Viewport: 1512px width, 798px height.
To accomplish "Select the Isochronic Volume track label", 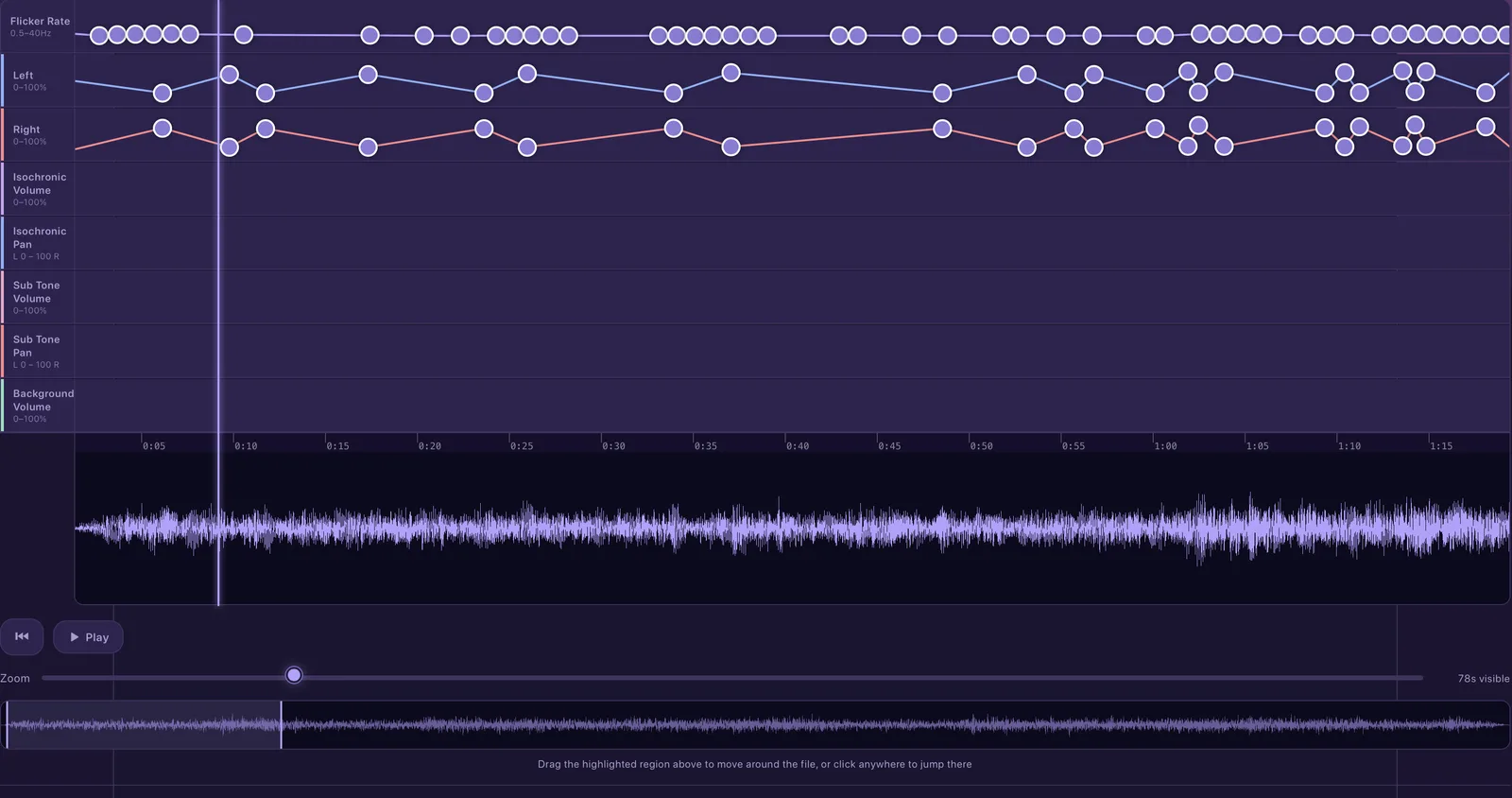I will point(40,183).
